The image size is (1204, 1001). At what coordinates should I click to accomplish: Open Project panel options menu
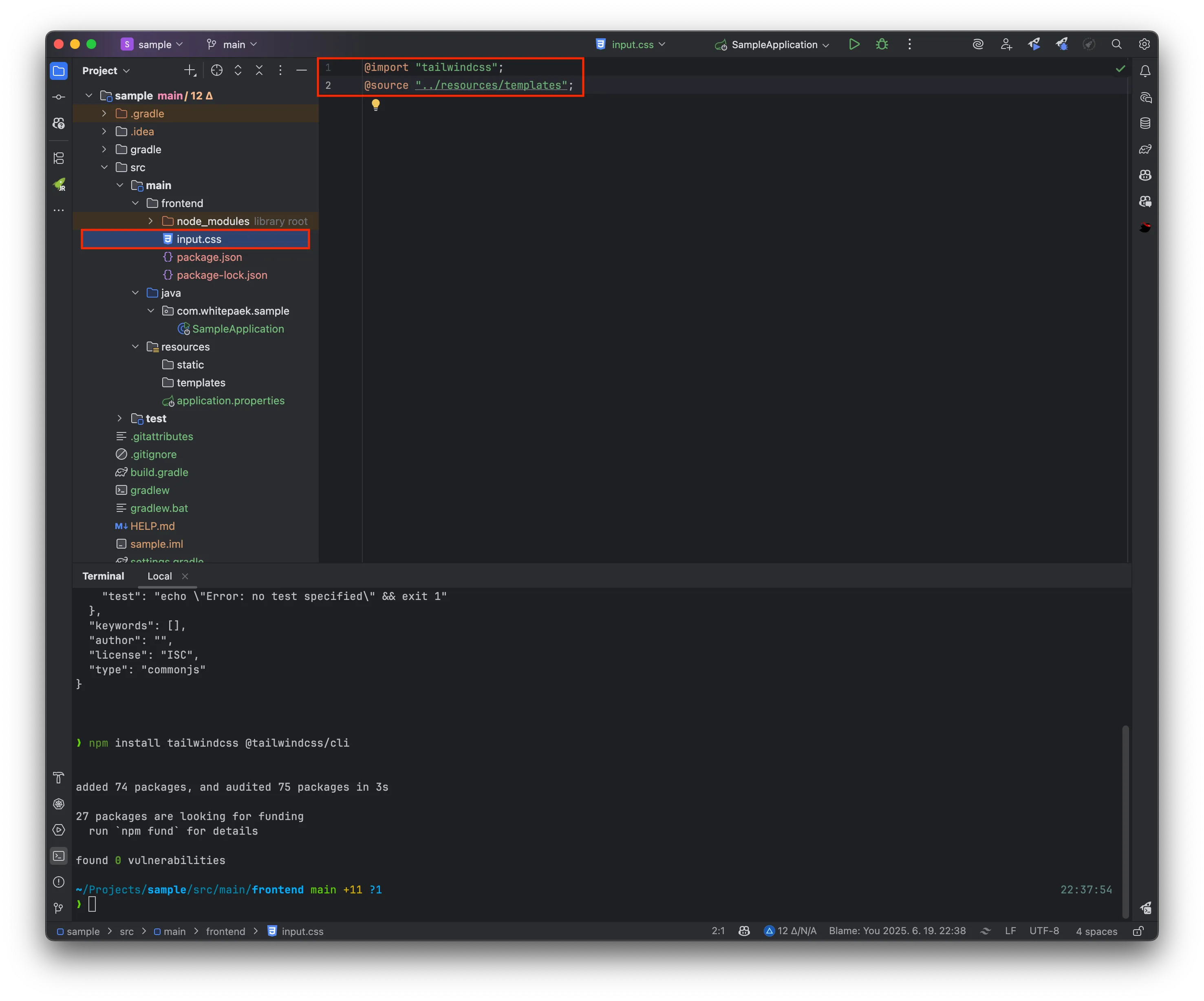pos(280,70)
